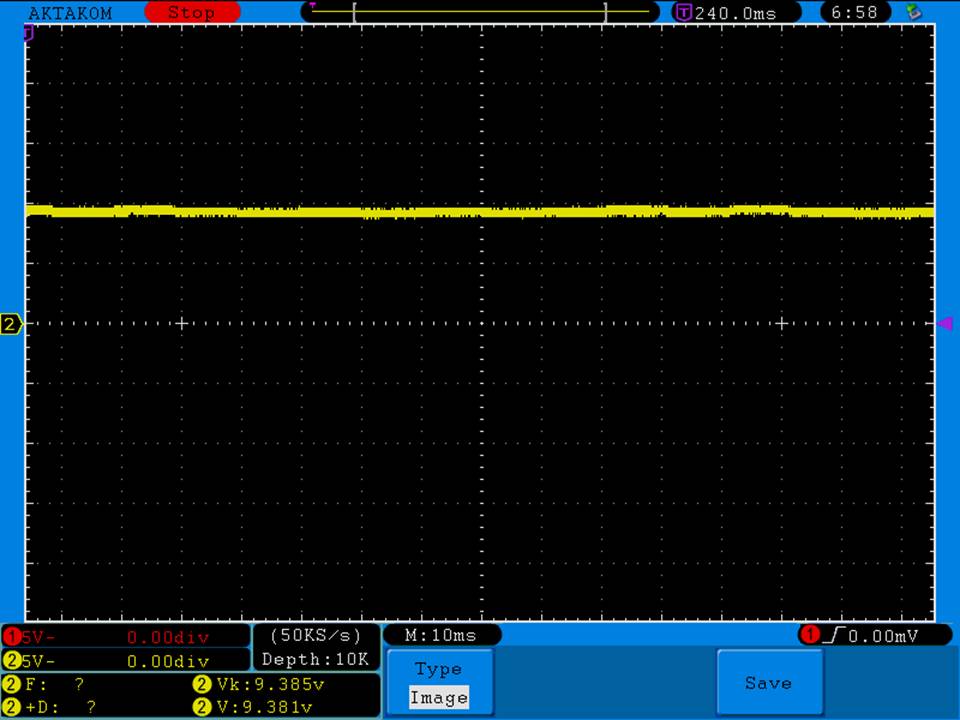Open the Type Image selector
The image size is (960, 720).
[439, 684]
